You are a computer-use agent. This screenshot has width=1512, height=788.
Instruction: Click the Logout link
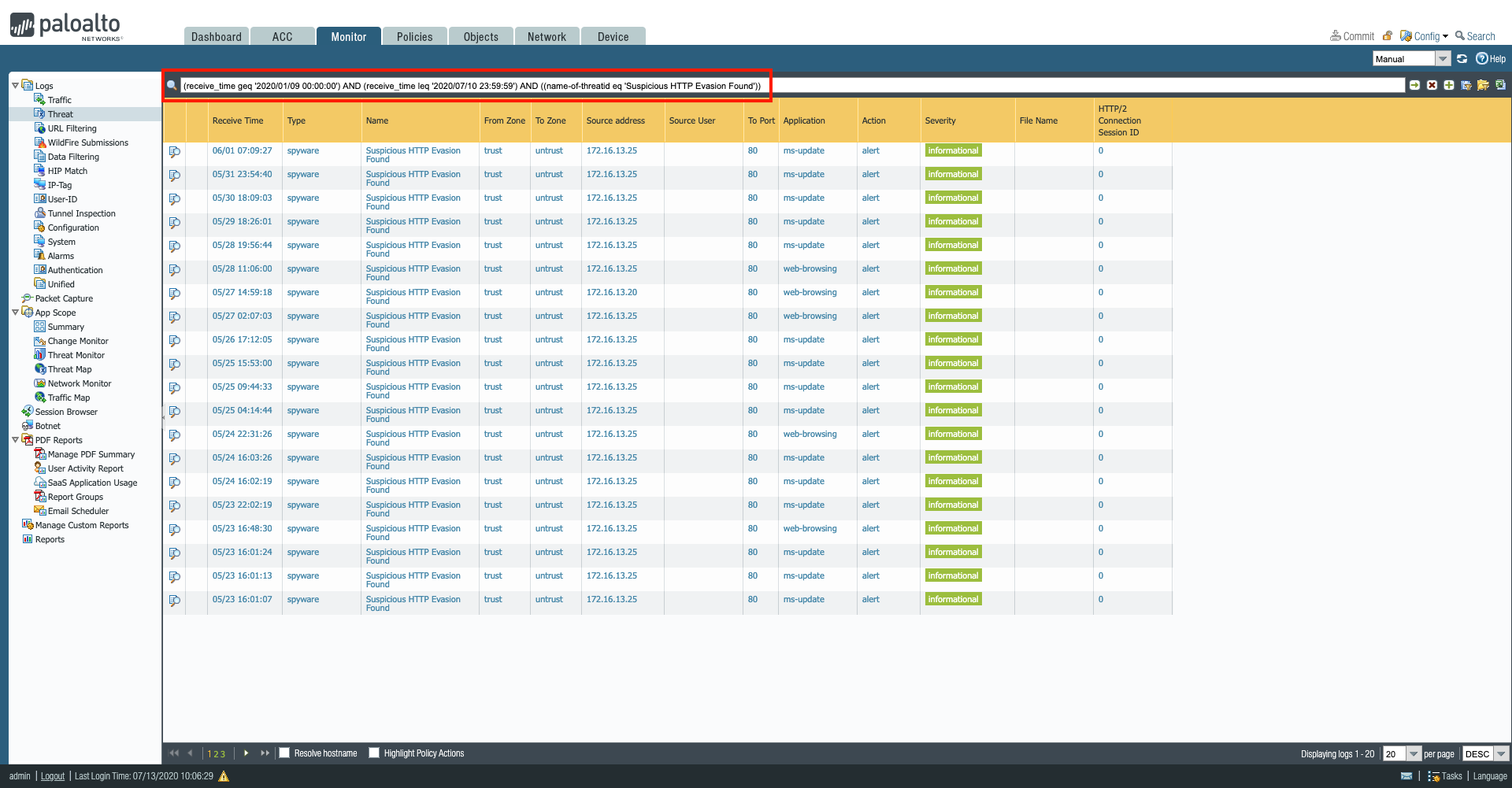point(51,776)
